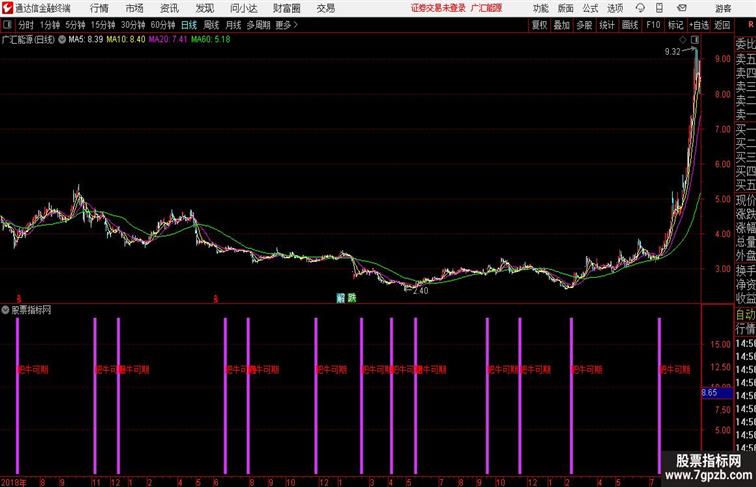
Task: Expand the round dropdown icon beside 股票指标网
Action: click(5, 310)
